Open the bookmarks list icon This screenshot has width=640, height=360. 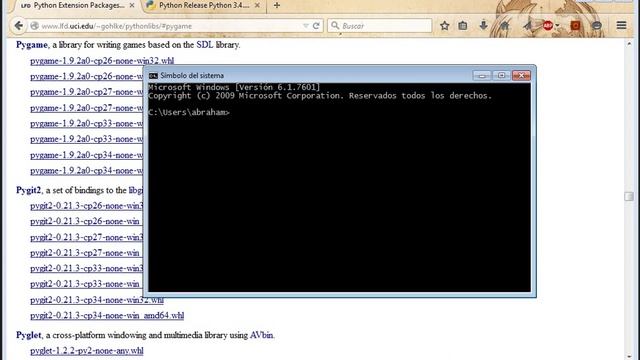click(462, 26)
